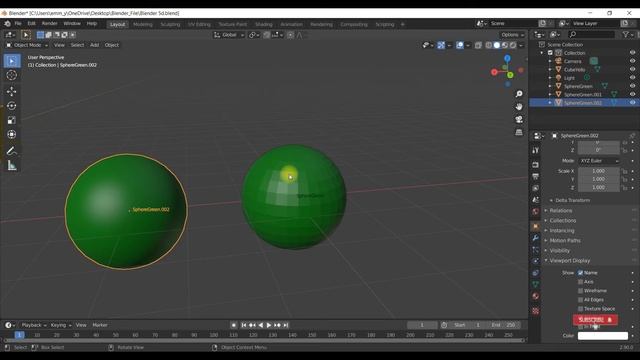
Task: Open the timeline Playback menu
Action: 33,325
